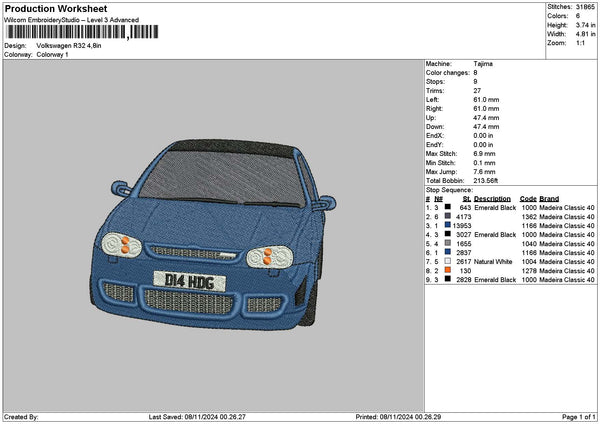Select the Right value '61.0 mm'
Viewport: 600px width, 424px height.
[486, 109]
